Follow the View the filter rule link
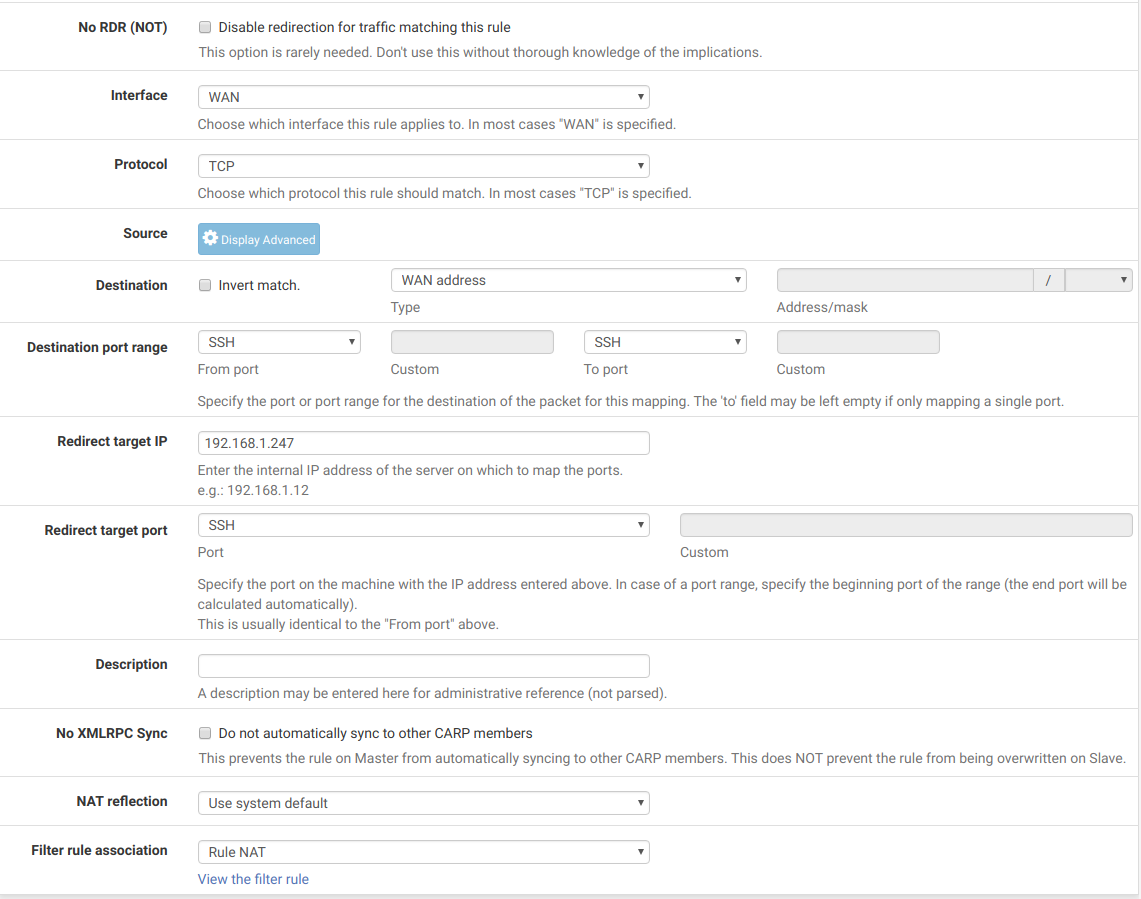The width and height of the screenshot is (1141, 899). [253, 879]
